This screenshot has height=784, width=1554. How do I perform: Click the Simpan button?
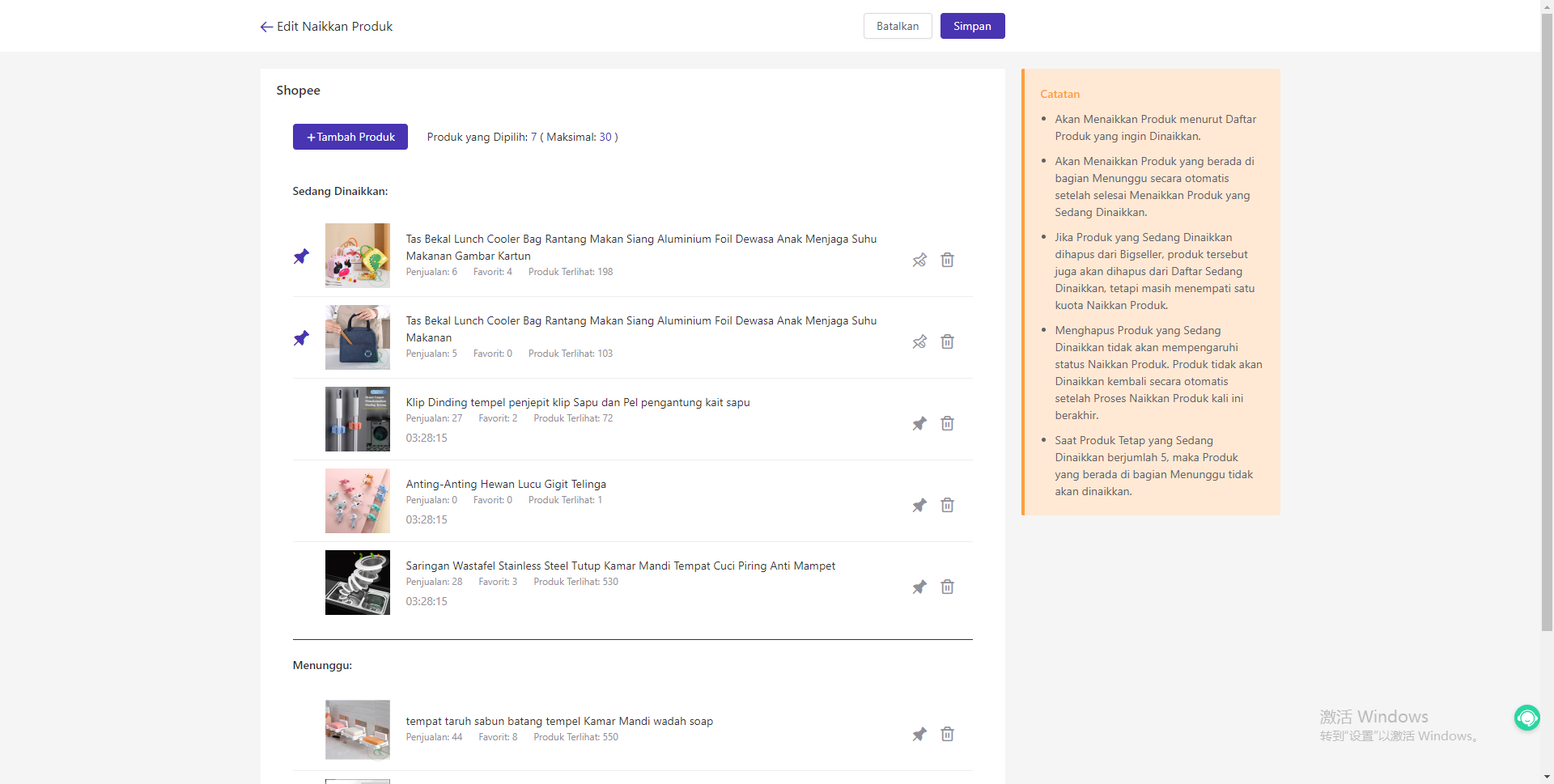972,26
